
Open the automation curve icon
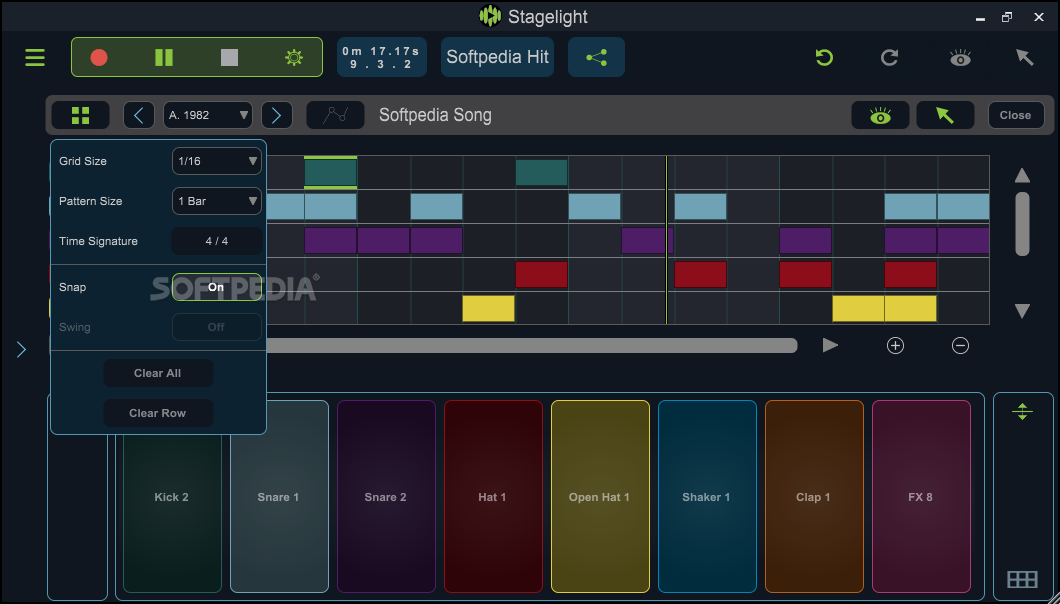pos(335,115)
